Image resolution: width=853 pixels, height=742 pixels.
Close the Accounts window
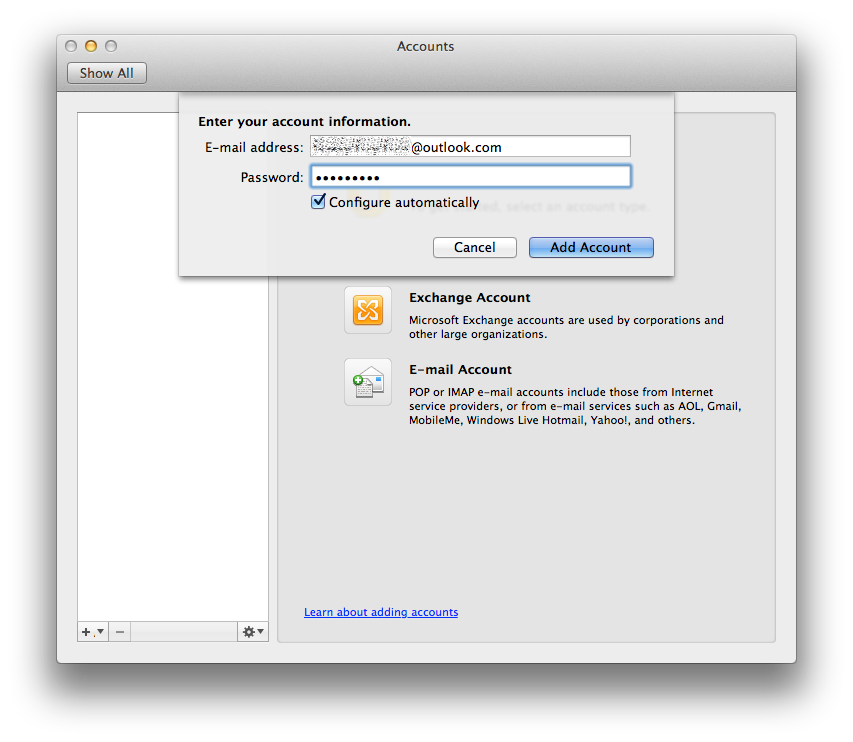[x=71, y=46]
